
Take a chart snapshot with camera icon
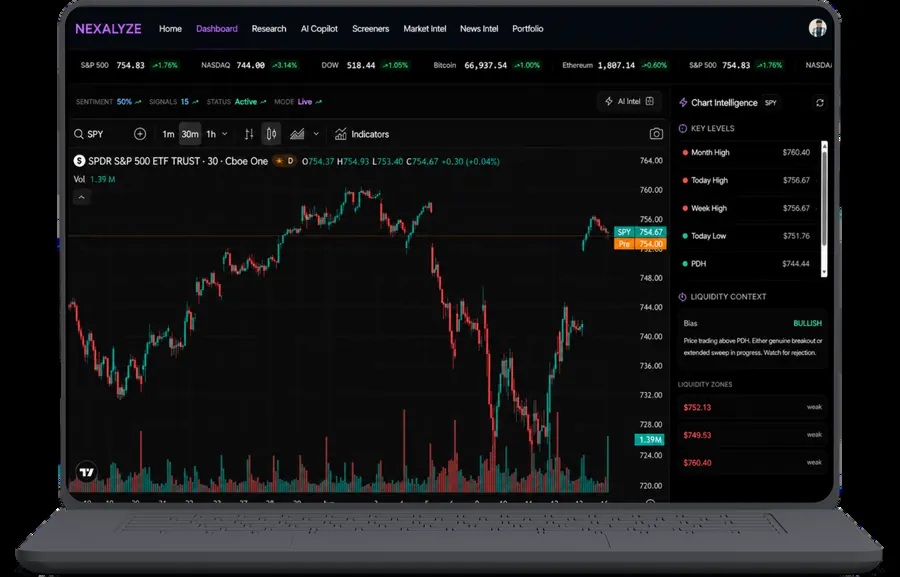tap(656, 134)
